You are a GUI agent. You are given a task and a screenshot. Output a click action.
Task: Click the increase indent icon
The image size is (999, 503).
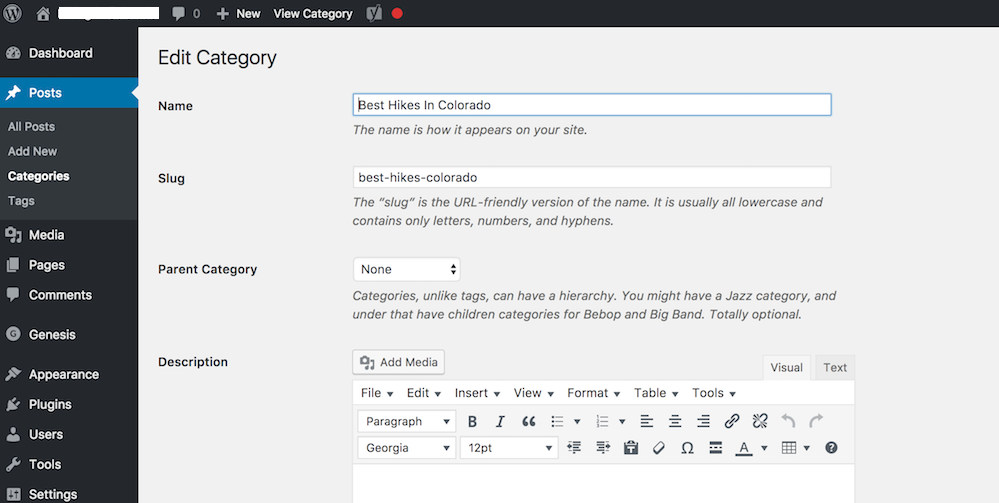[603, 448]
